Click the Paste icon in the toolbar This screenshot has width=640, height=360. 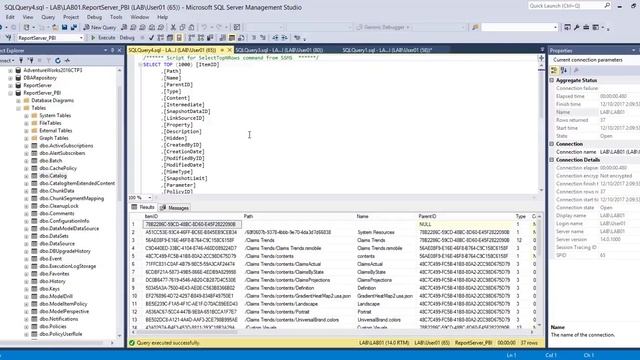click(x=191, y=27)
